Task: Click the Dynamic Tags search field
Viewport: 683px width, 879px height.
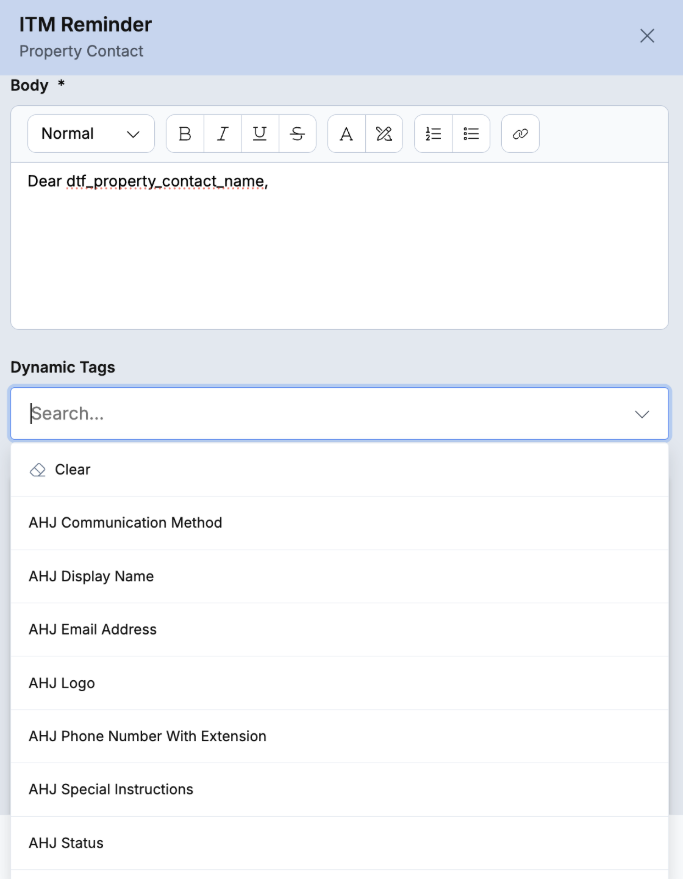Action: coord(339,414)
